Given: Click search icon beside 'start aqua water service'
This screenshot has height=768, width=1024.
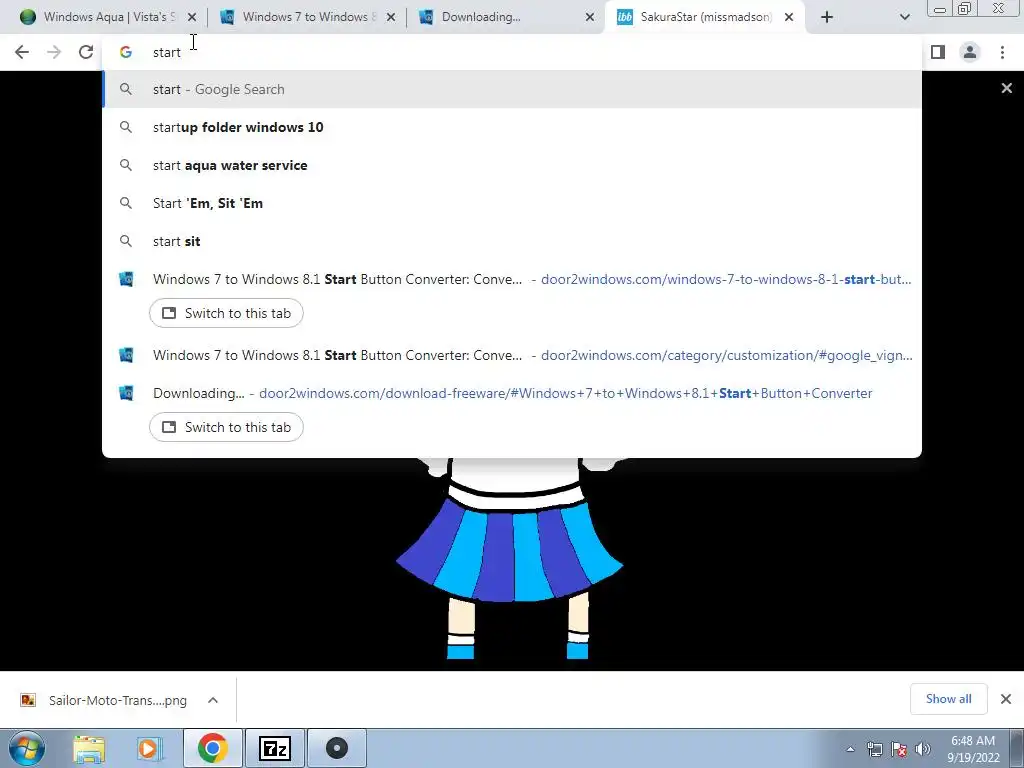Looking at the screenshot, I should [x=126, y=165].
